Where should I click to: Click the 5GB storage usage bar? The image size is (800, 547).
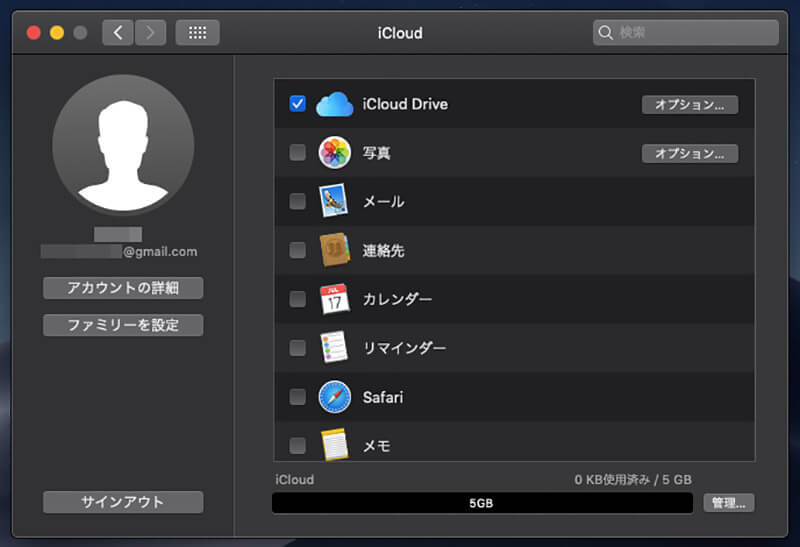pos(482,503)
